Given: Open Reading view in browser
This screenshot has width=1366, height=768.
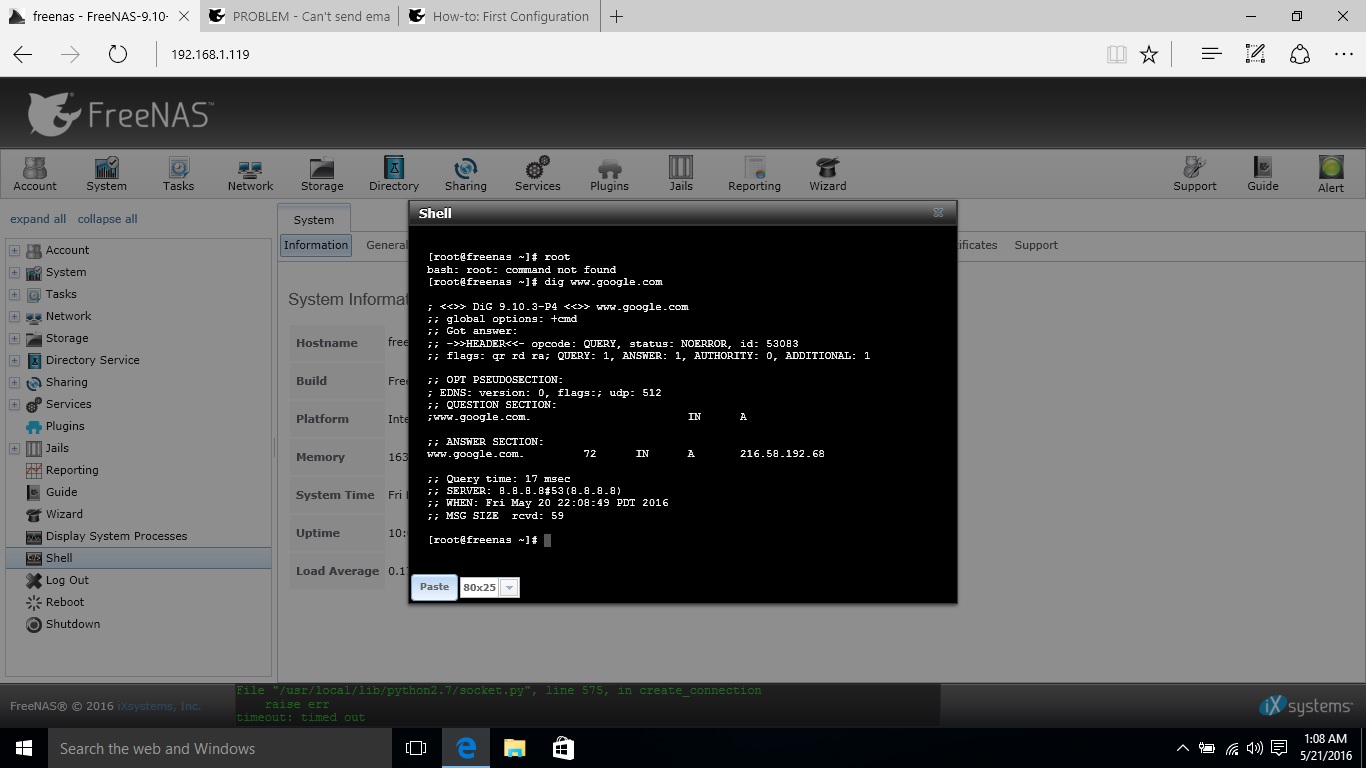Looking at the screenshot, I should point(1116,54).
